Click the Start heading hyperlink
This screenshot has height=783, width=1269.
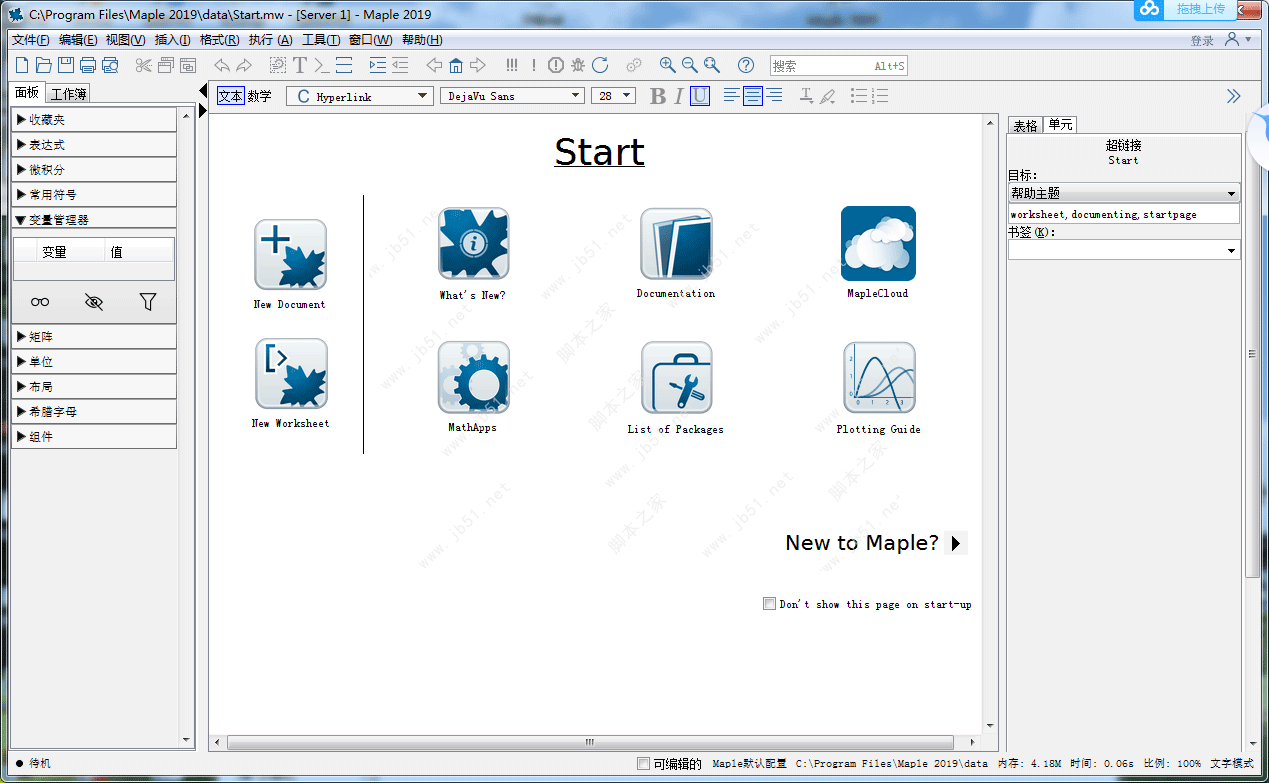tap(599, 152)
